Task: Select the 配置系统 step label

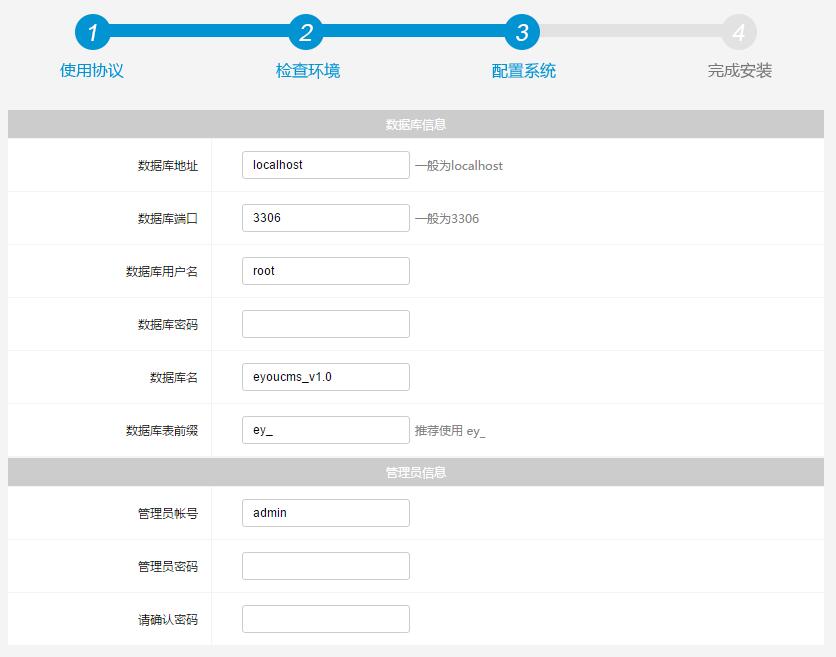Action: (x=524, y=71)
